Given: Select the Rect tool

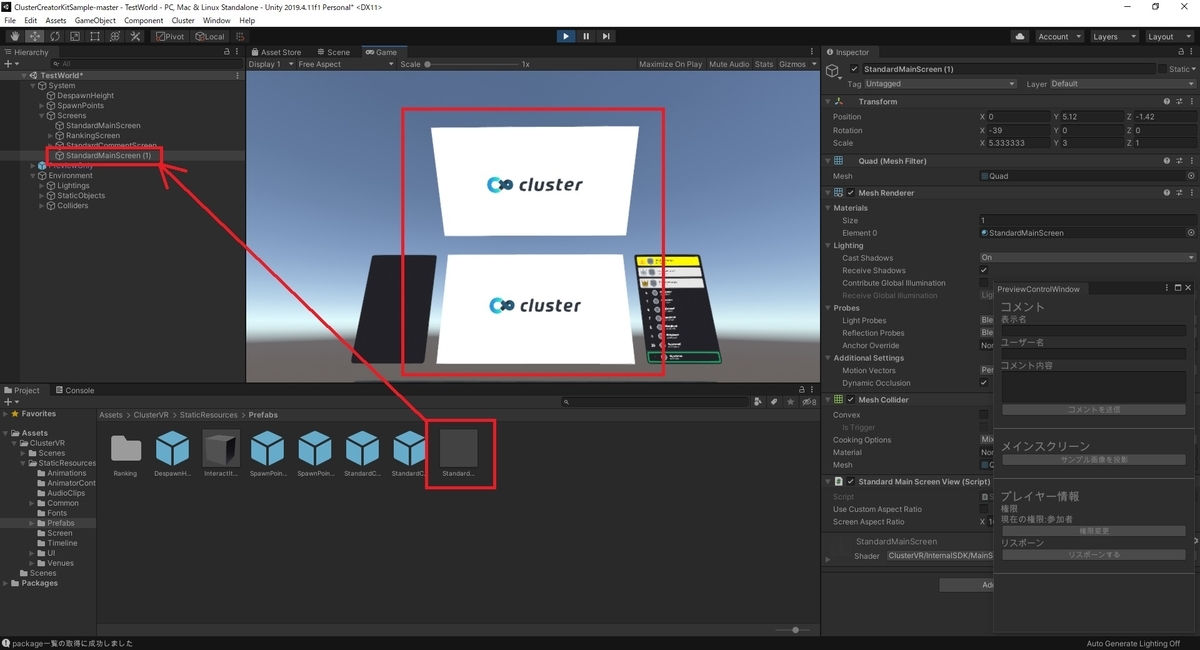Looking at the screenshot, I should coord(94,37).
